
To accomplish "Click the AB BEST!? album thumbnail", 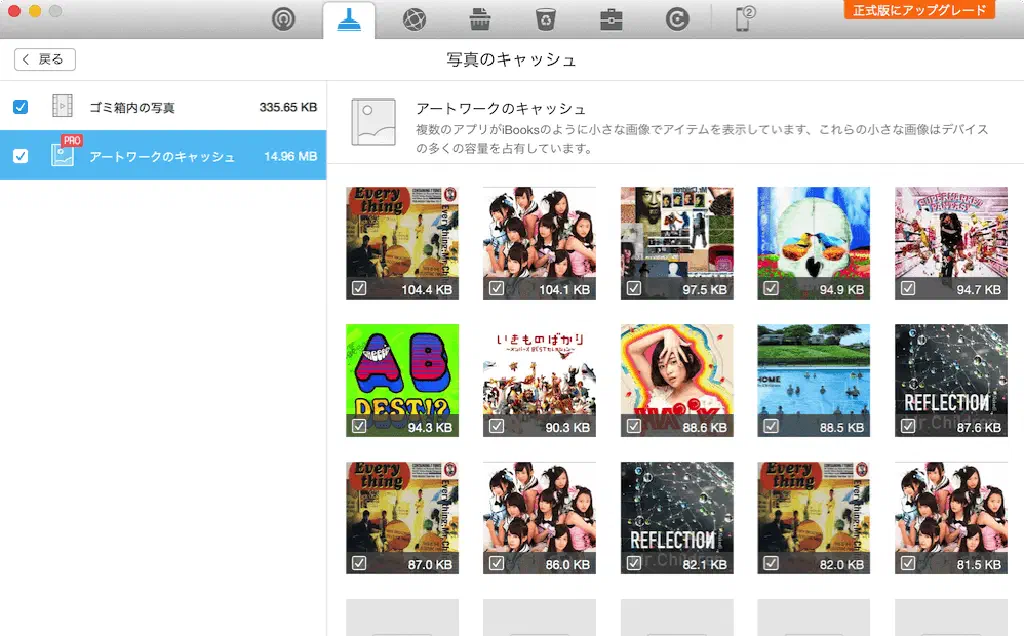I will click(402, 371).
